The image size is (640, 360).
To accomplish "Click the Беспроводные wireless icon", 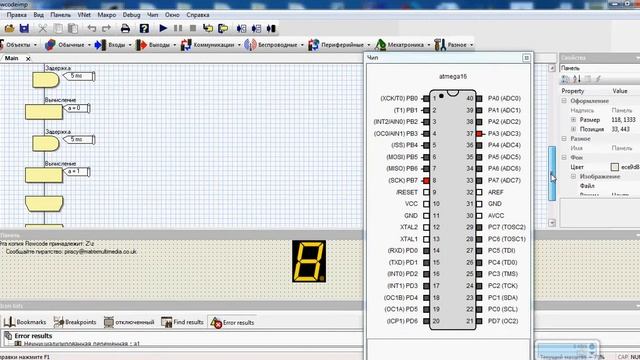I will pyautogui.click(x=250, y=44).
